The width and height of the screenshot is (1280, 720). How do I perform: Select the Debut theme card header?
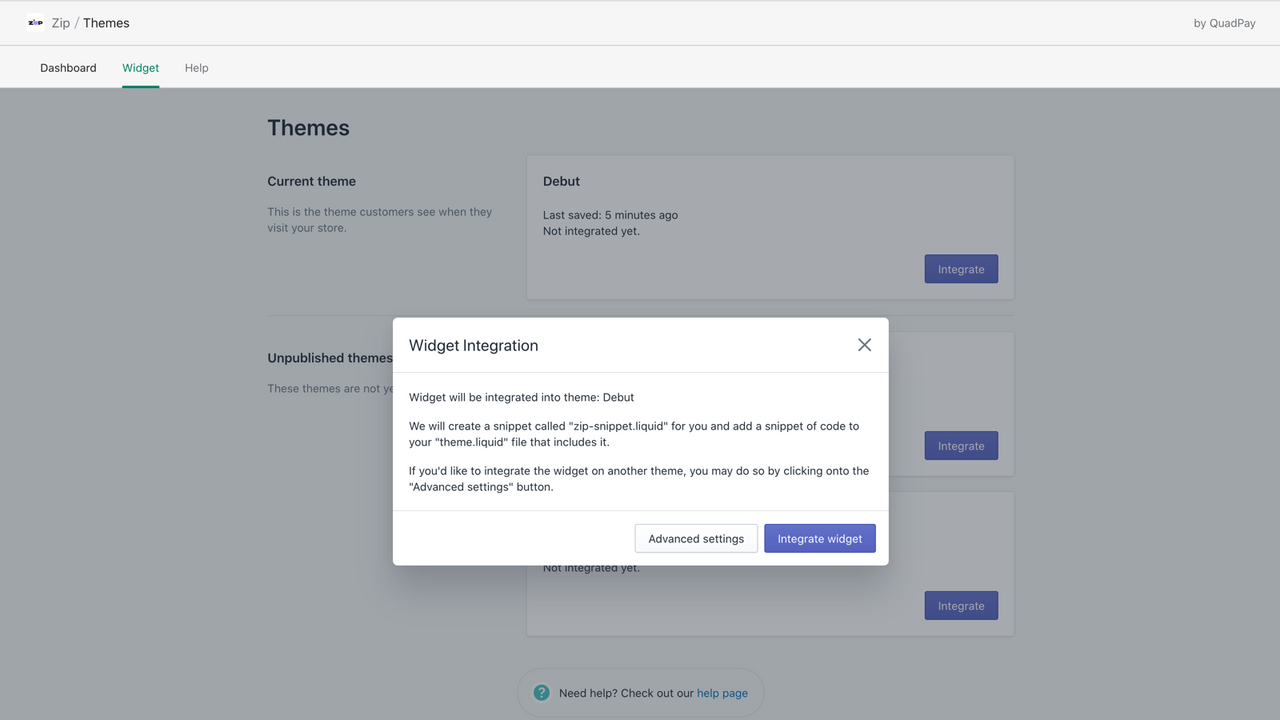561,181
